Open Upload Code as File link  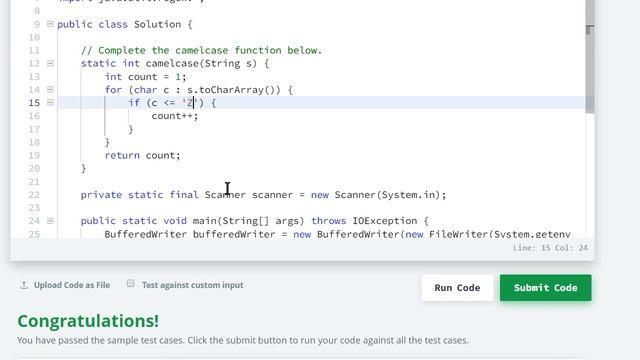pyautogui.click(x=72, y=285)
